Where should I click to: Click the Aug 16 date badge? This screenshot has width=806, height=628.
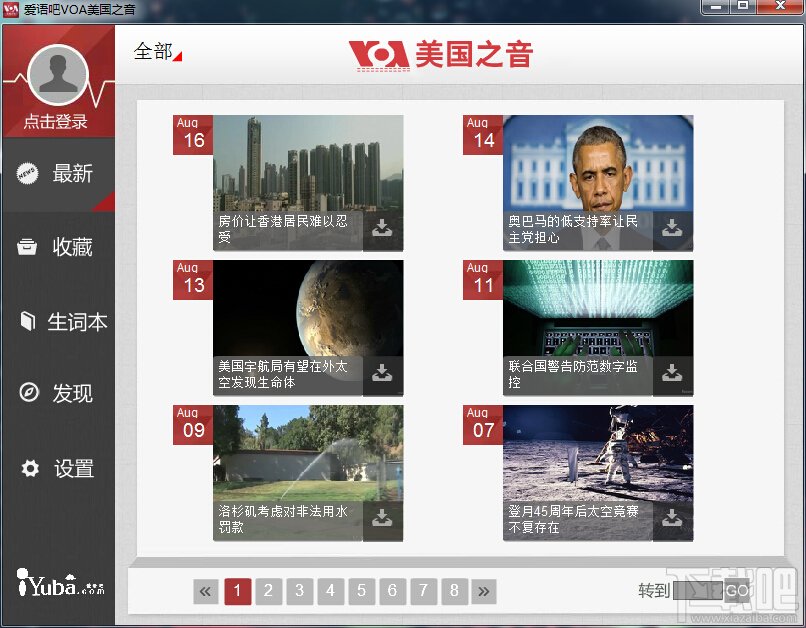[x=193, y=135]
